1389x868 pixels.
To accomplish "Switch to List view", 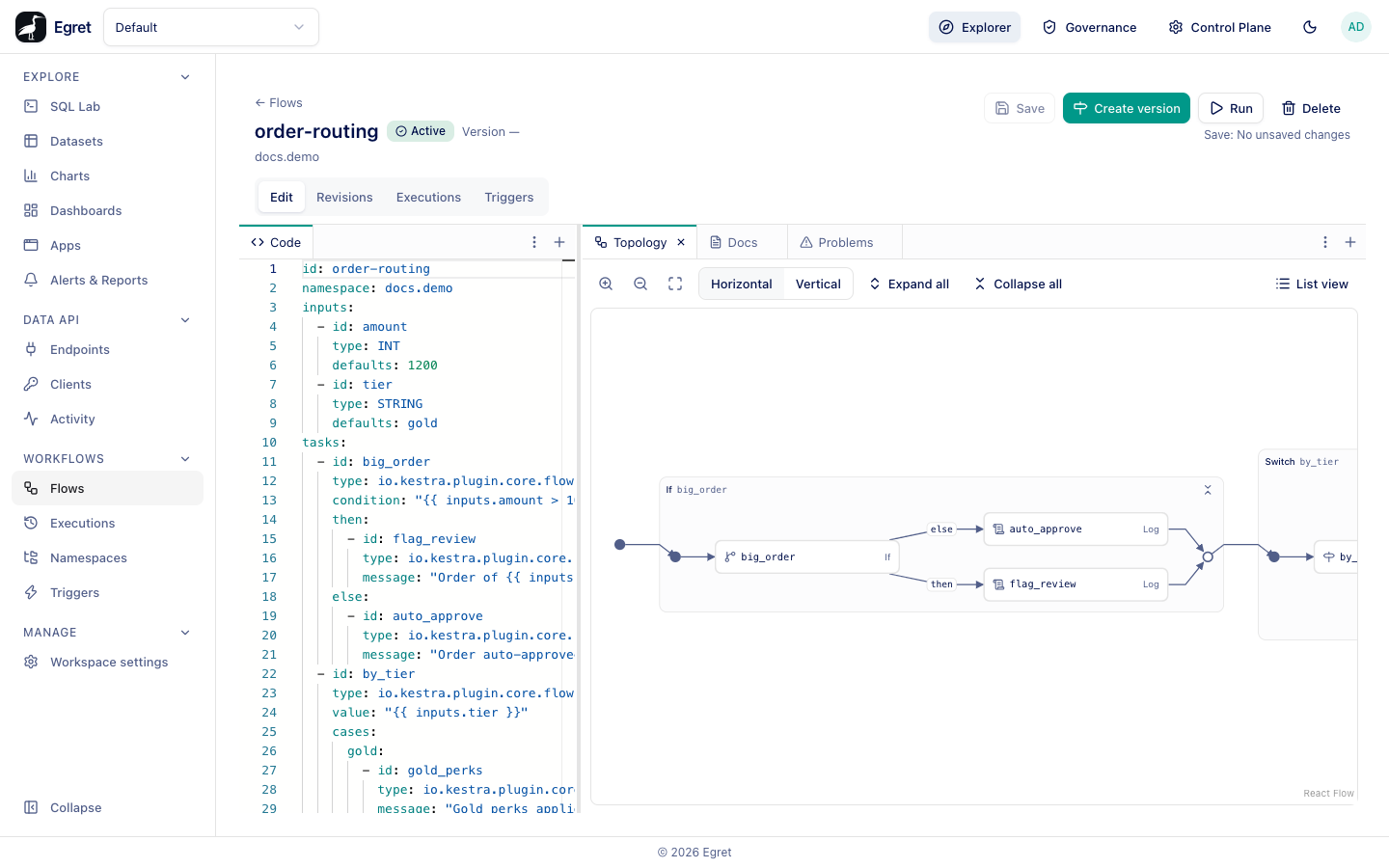I will [x=1312, y=284].
